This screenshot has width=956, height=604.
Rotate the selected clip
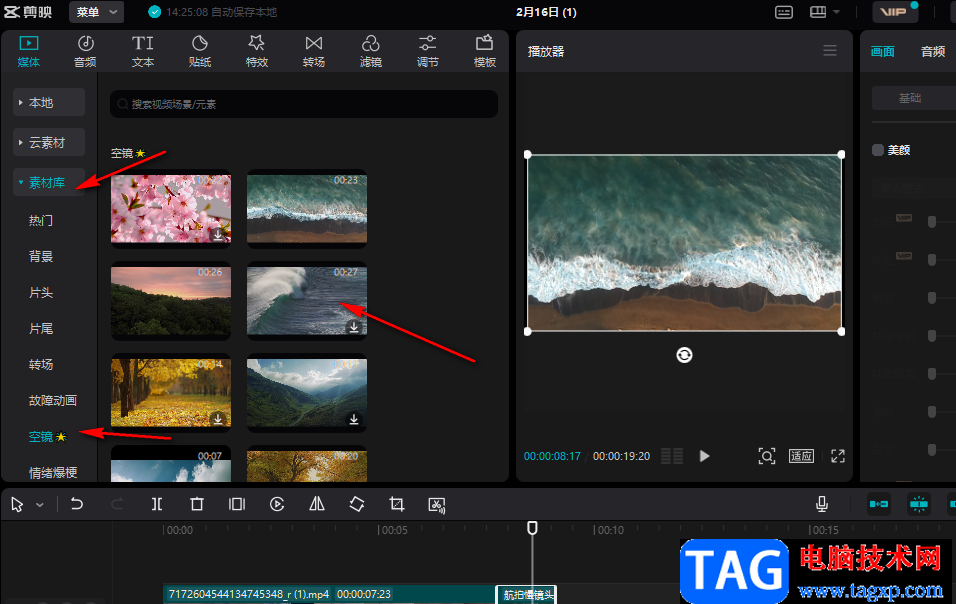[x=357, y=504]
